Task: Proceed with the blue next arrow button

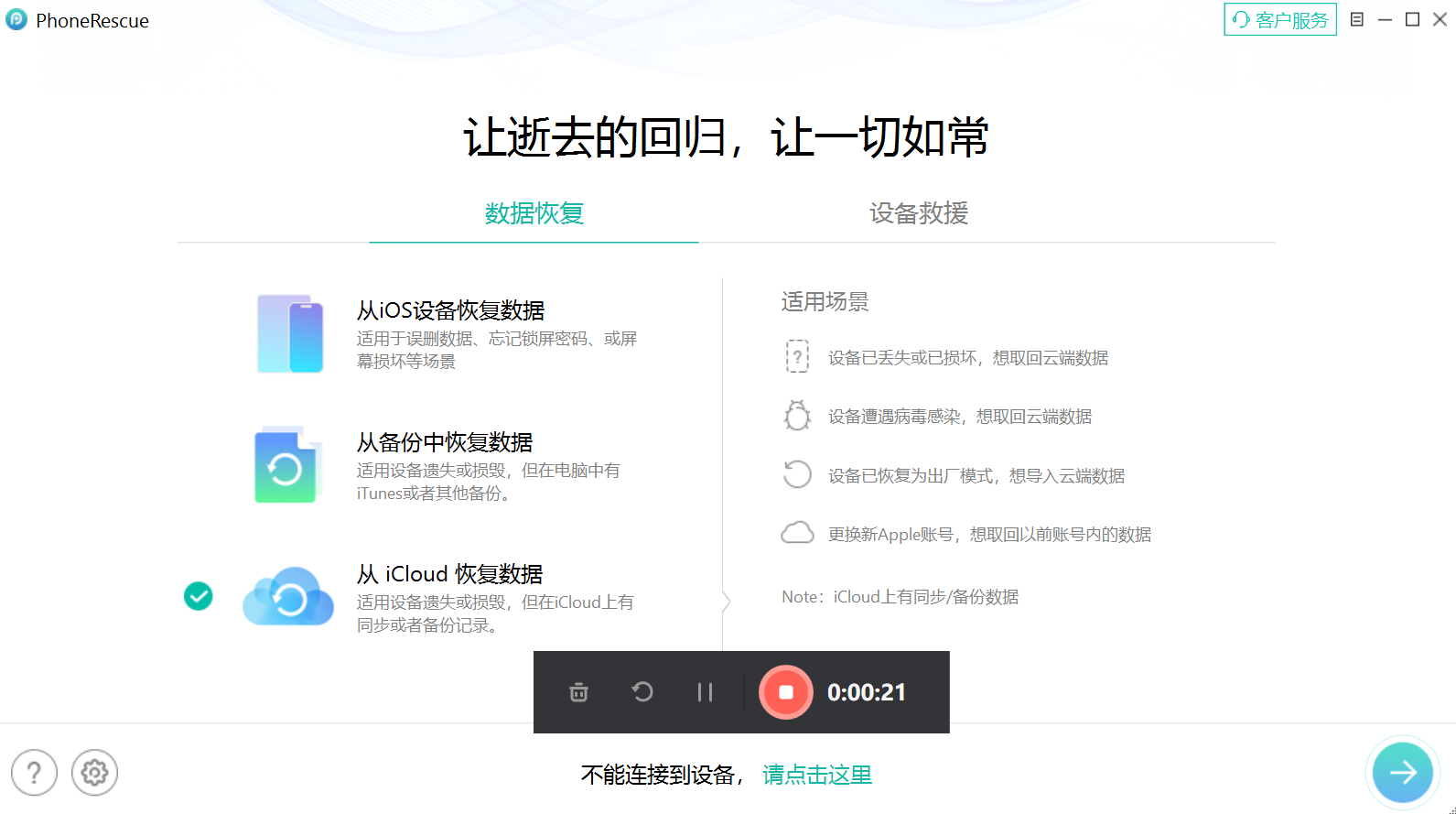Action: tap(1403, 773)
